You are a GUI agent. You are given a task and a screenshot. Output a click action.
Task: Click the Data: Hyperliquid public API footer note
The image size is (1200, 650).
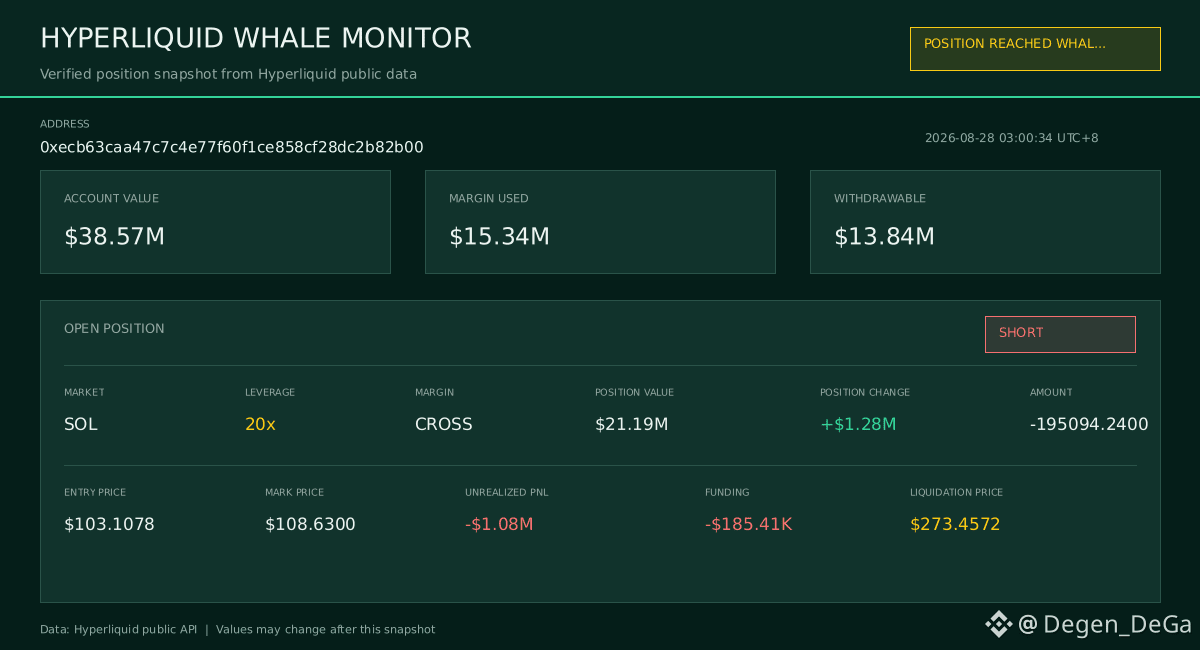(x=119, y=630)
